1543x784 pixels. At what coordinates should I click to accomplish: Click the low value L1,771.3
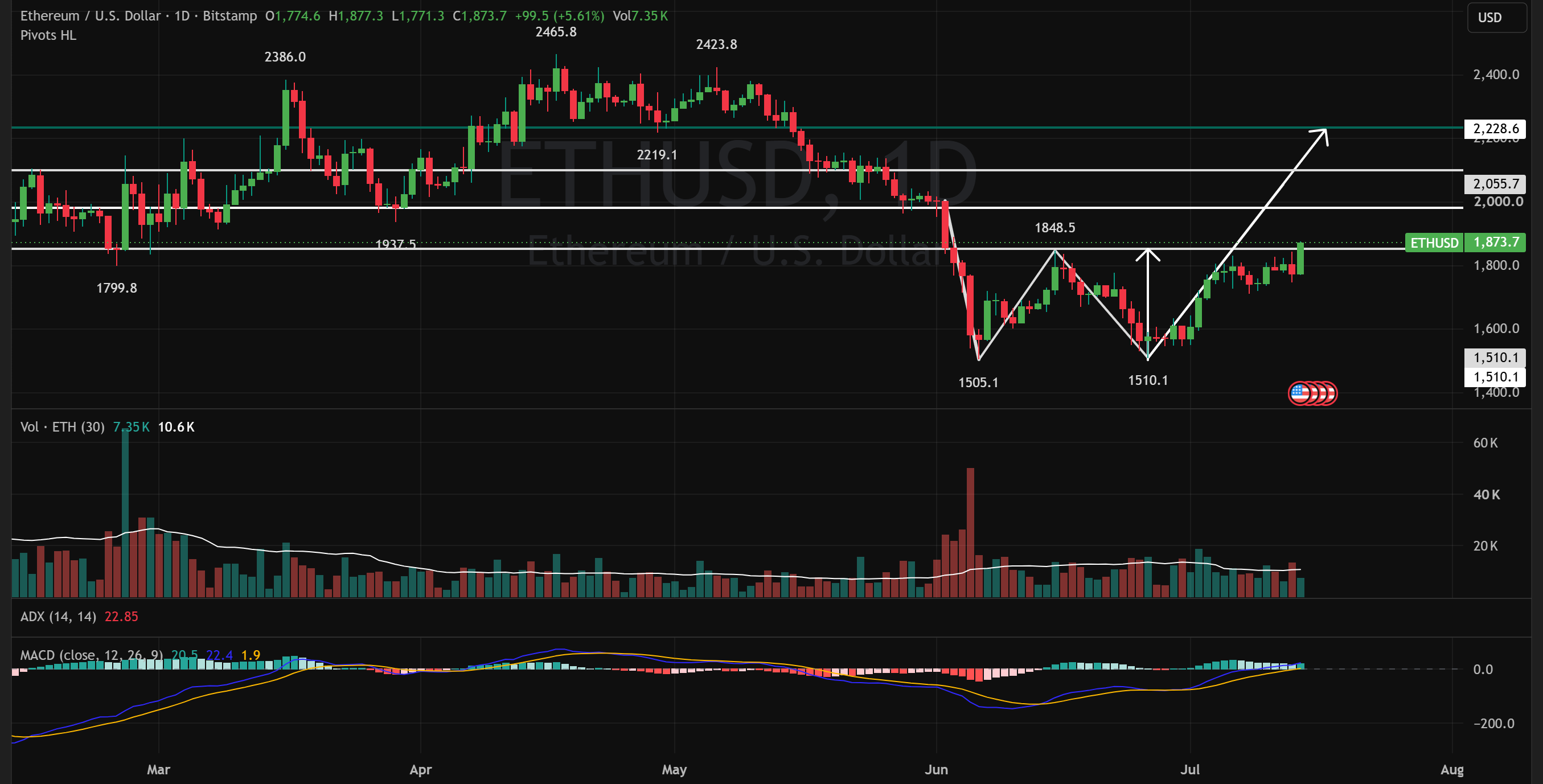point(418,15)
